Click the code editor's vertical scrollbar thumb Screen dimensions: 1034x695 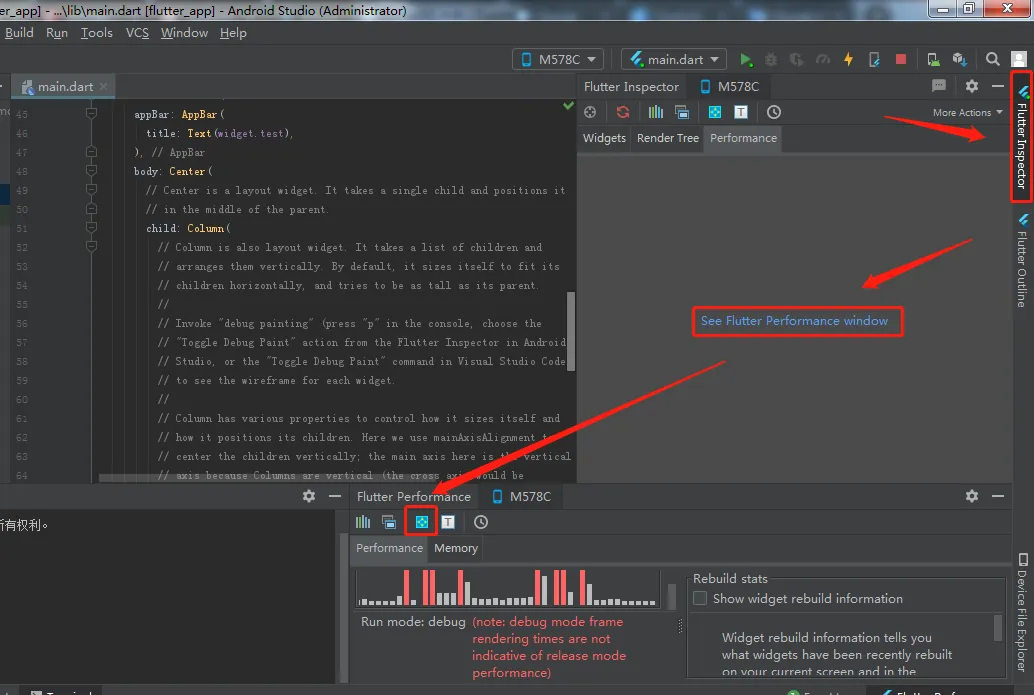pos(571,332)
